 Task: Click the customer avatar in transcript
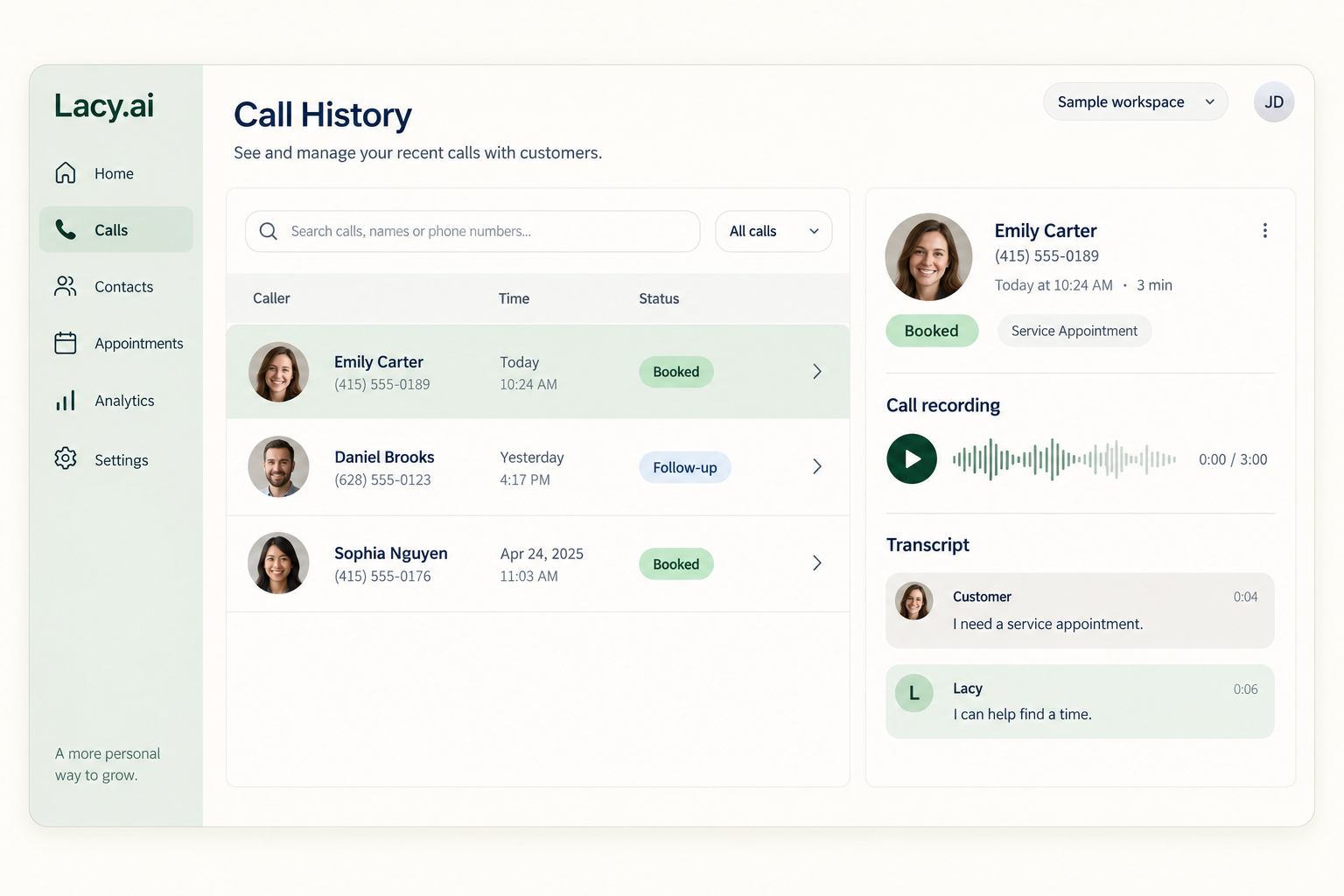click(x=914, y=601)
